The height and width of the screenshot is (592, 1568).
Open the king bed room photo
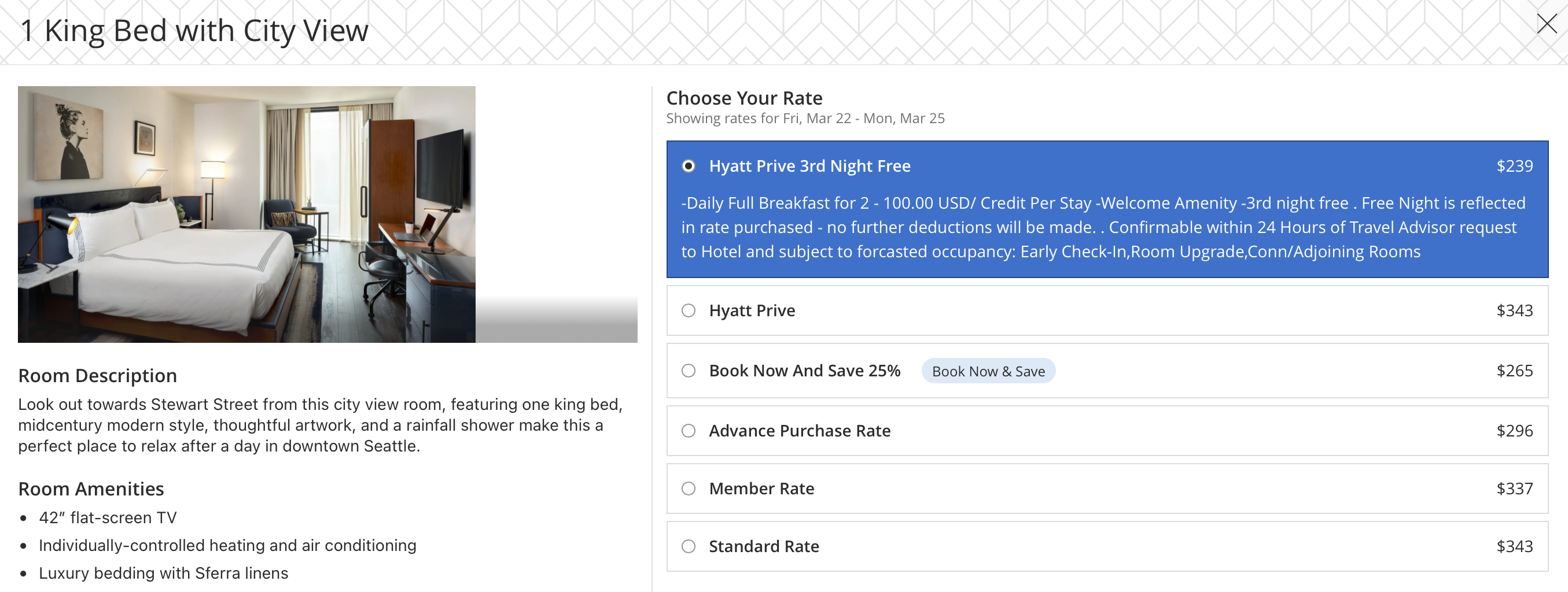246,214
